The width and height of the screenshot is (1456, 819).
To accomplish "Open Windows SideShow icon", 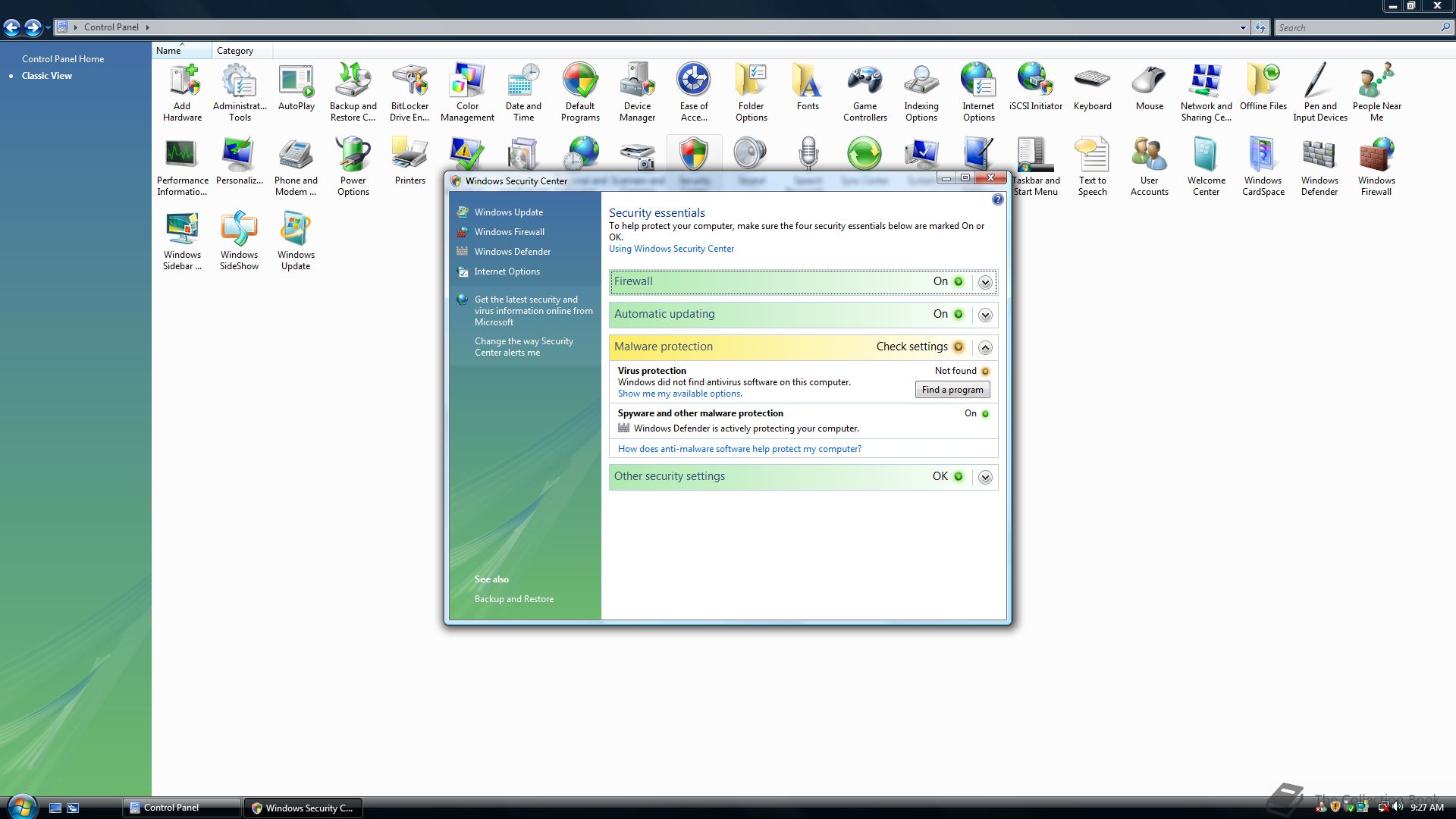I will 239,240.
